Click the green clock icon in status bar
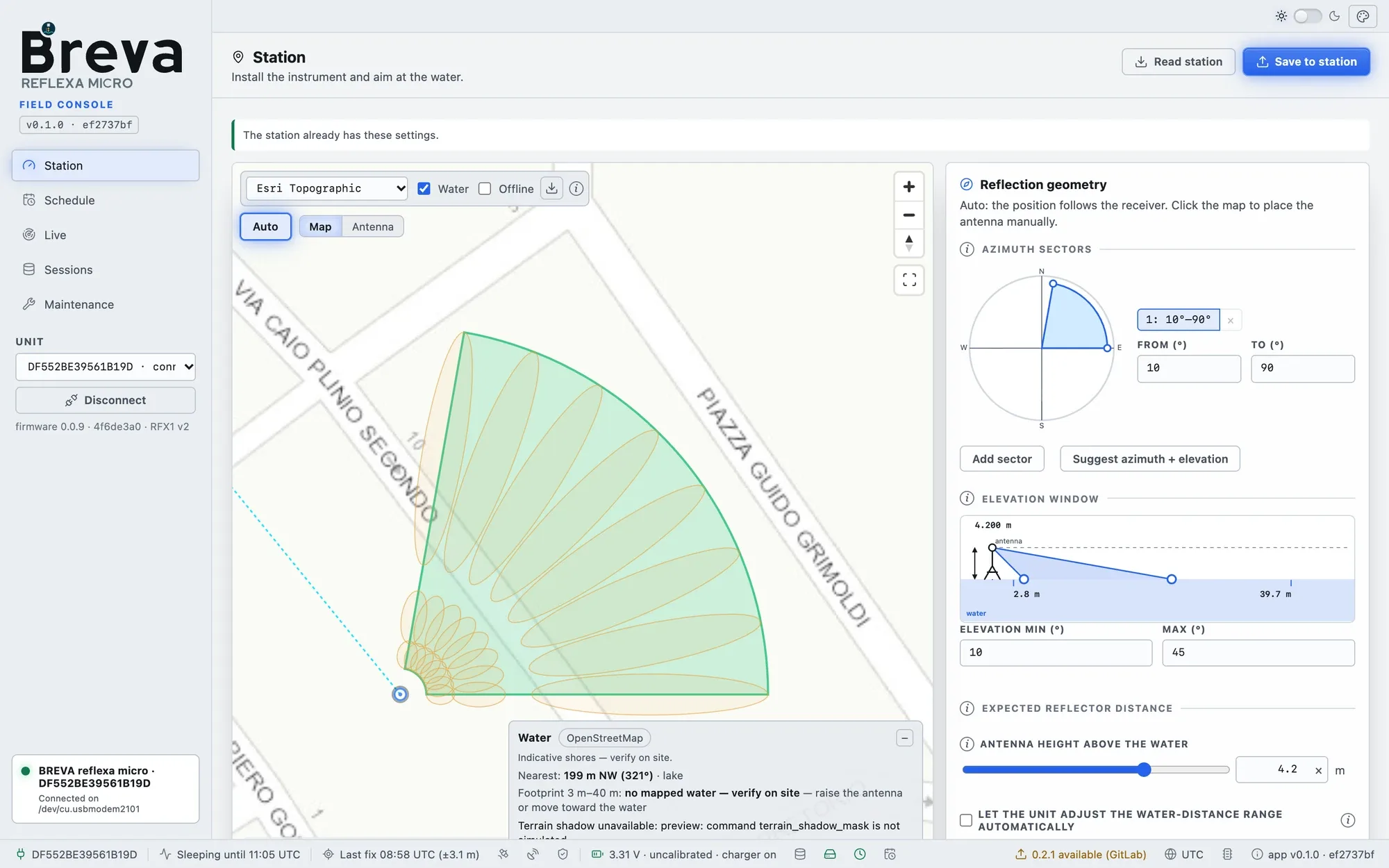The height and width of the screenshot is (868, 1389). [860, 854]
